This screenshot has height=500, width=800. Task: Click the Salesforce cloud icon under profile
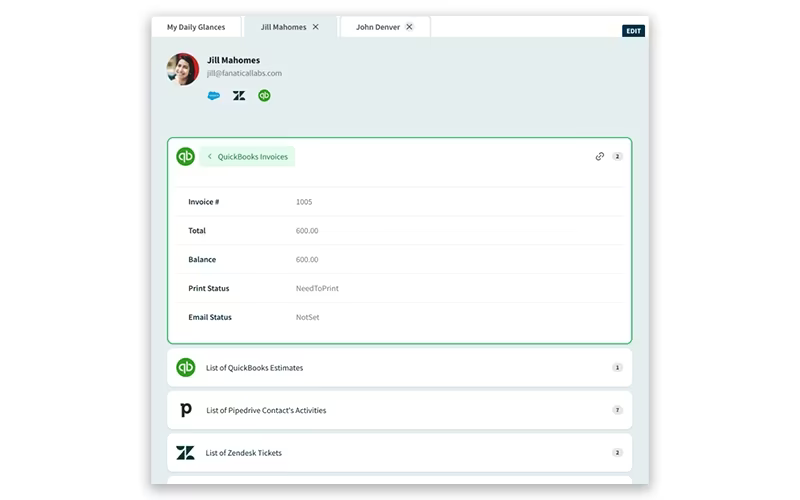click(214, 95)
